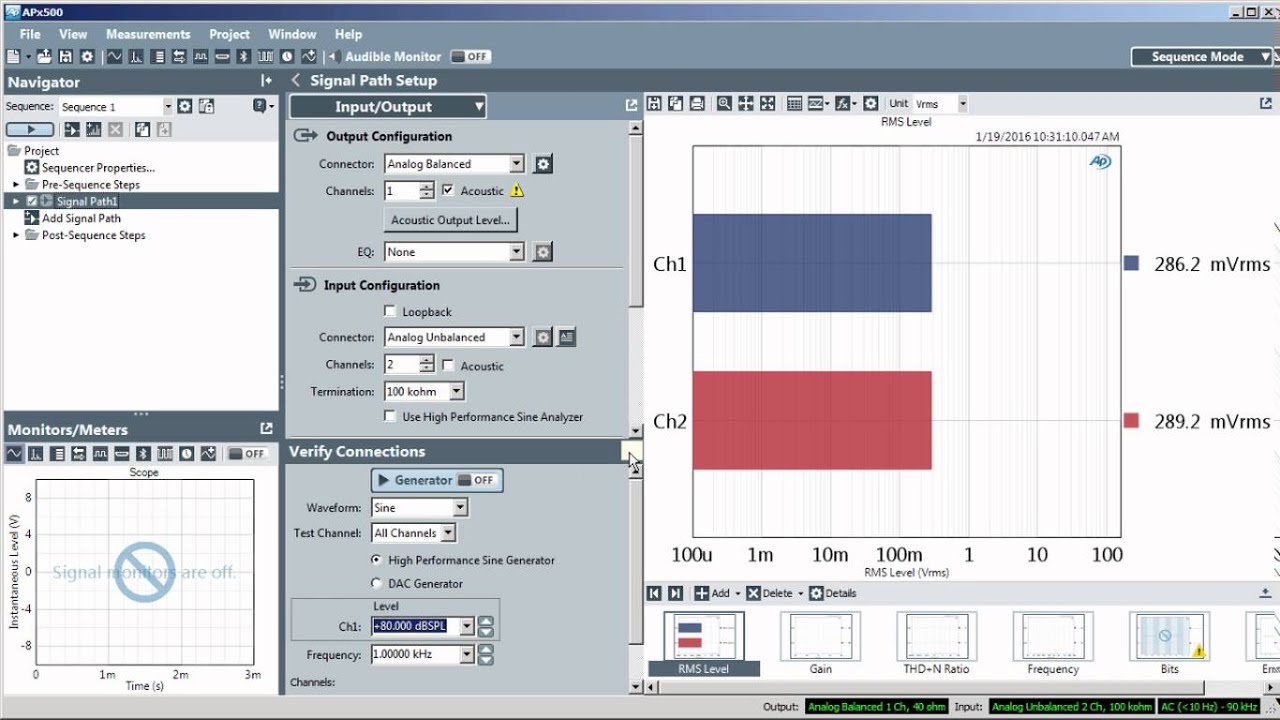Expand the Pre-Sequence Steps tree node

[x=16, y=185]
